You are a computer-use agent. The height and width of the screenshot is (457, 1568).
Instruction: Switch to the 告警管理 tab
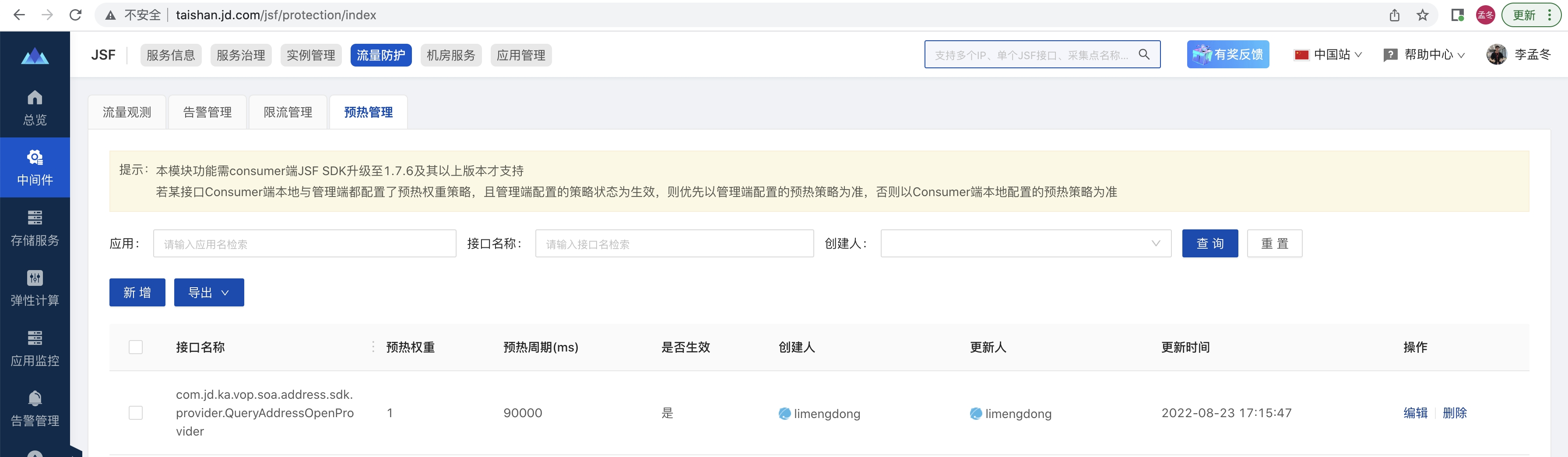tap(207, 112)
